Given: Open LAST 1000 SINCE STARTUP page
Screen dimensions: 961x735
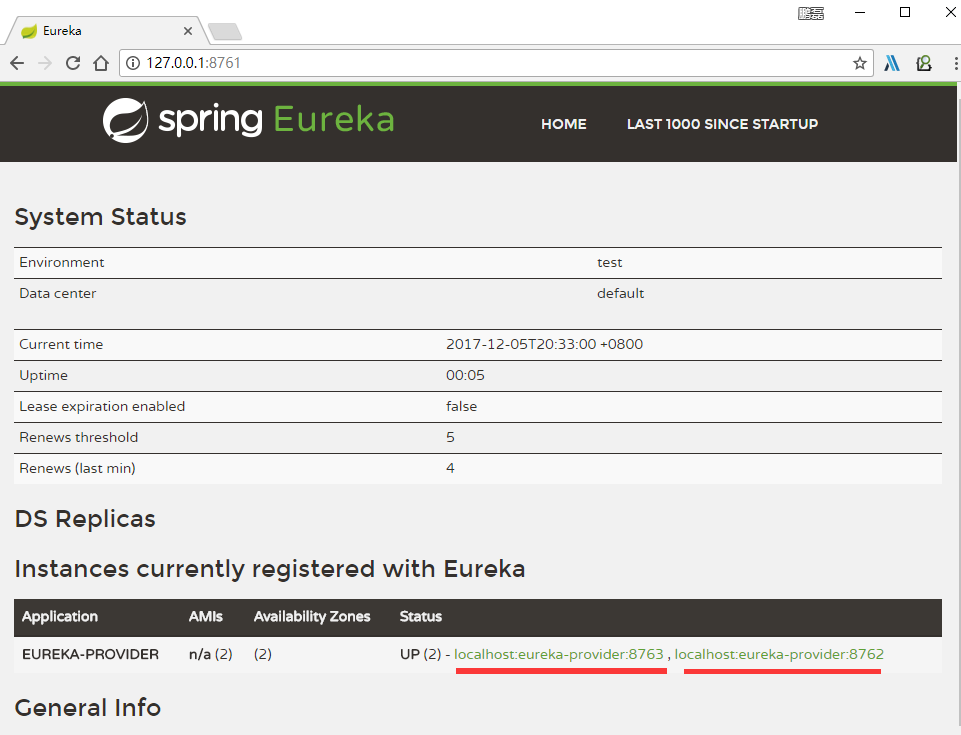Looking at the screenshot, I should 722,124.
